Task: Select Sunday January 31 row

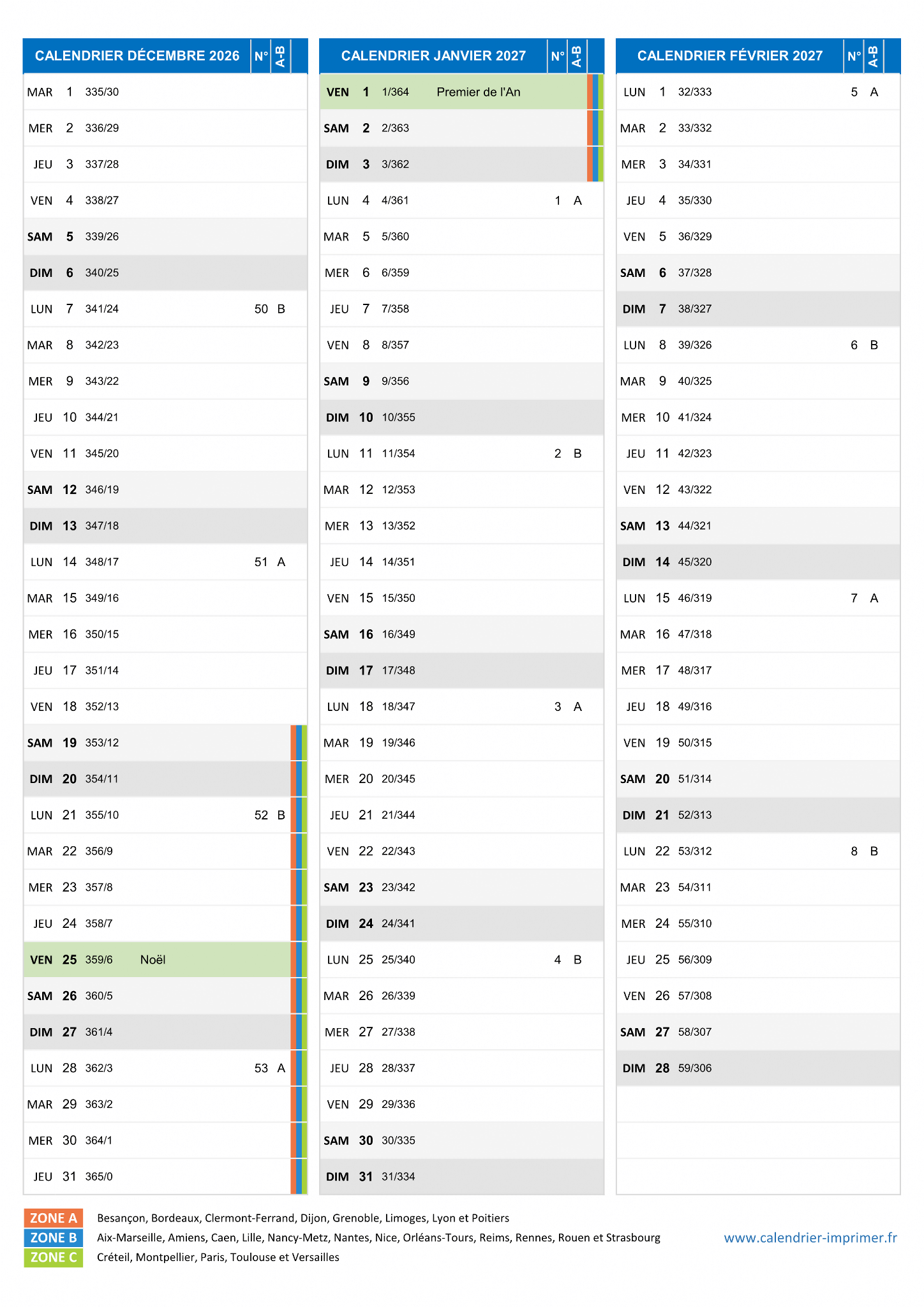Action: [x=461, y=1176]
